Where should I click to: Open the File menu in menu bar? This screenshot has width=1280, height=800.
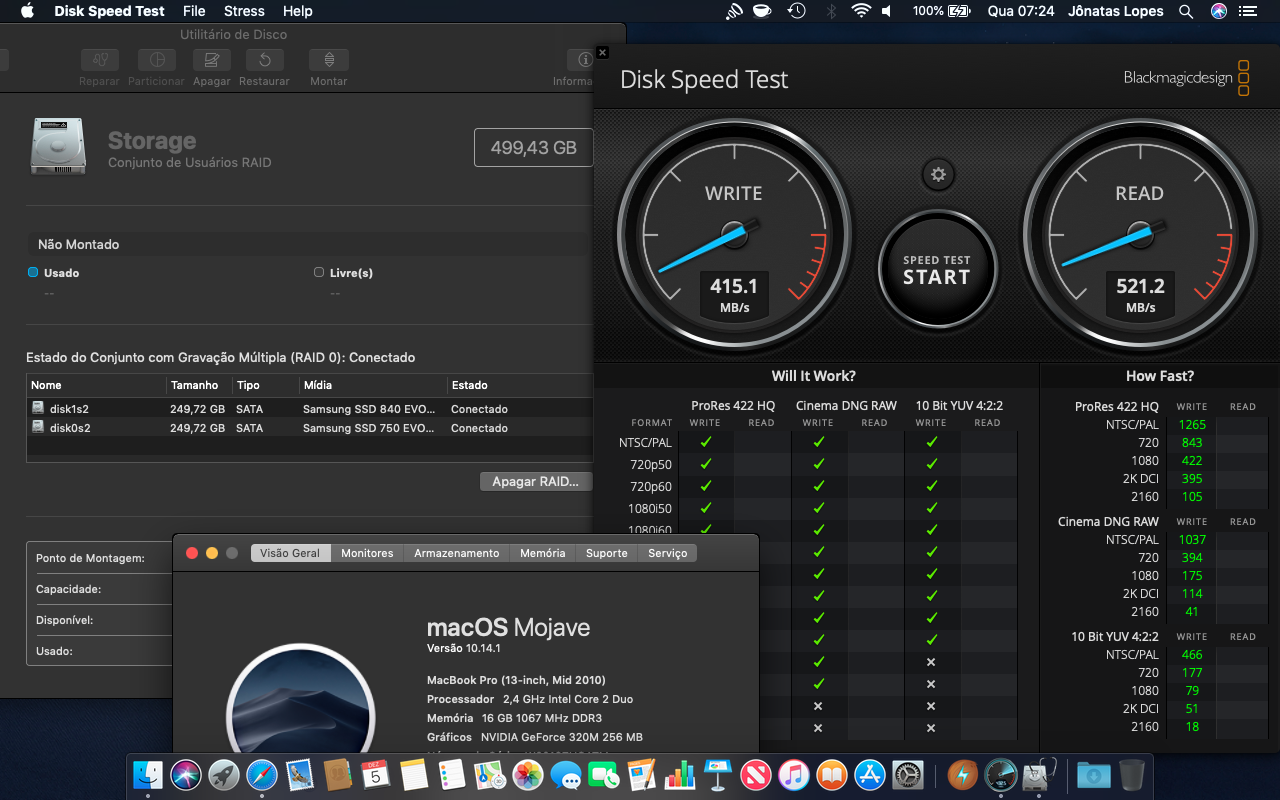point(194,11)
